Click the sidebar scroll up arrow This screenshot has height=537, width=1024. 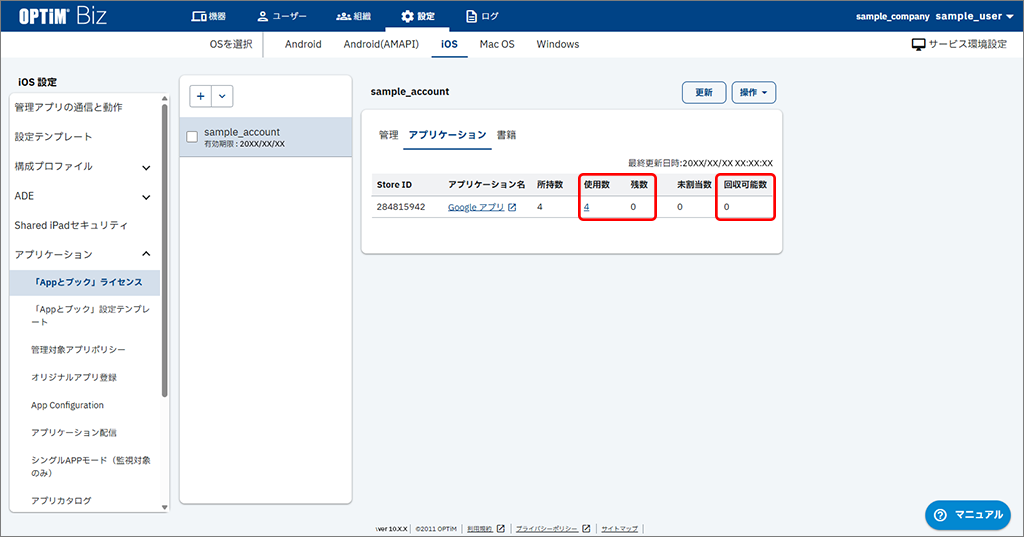(x=165, y=99)
